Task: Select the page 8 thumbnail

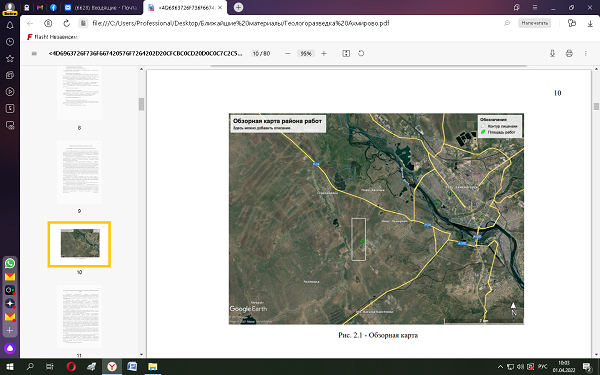Action: (79, 93)
